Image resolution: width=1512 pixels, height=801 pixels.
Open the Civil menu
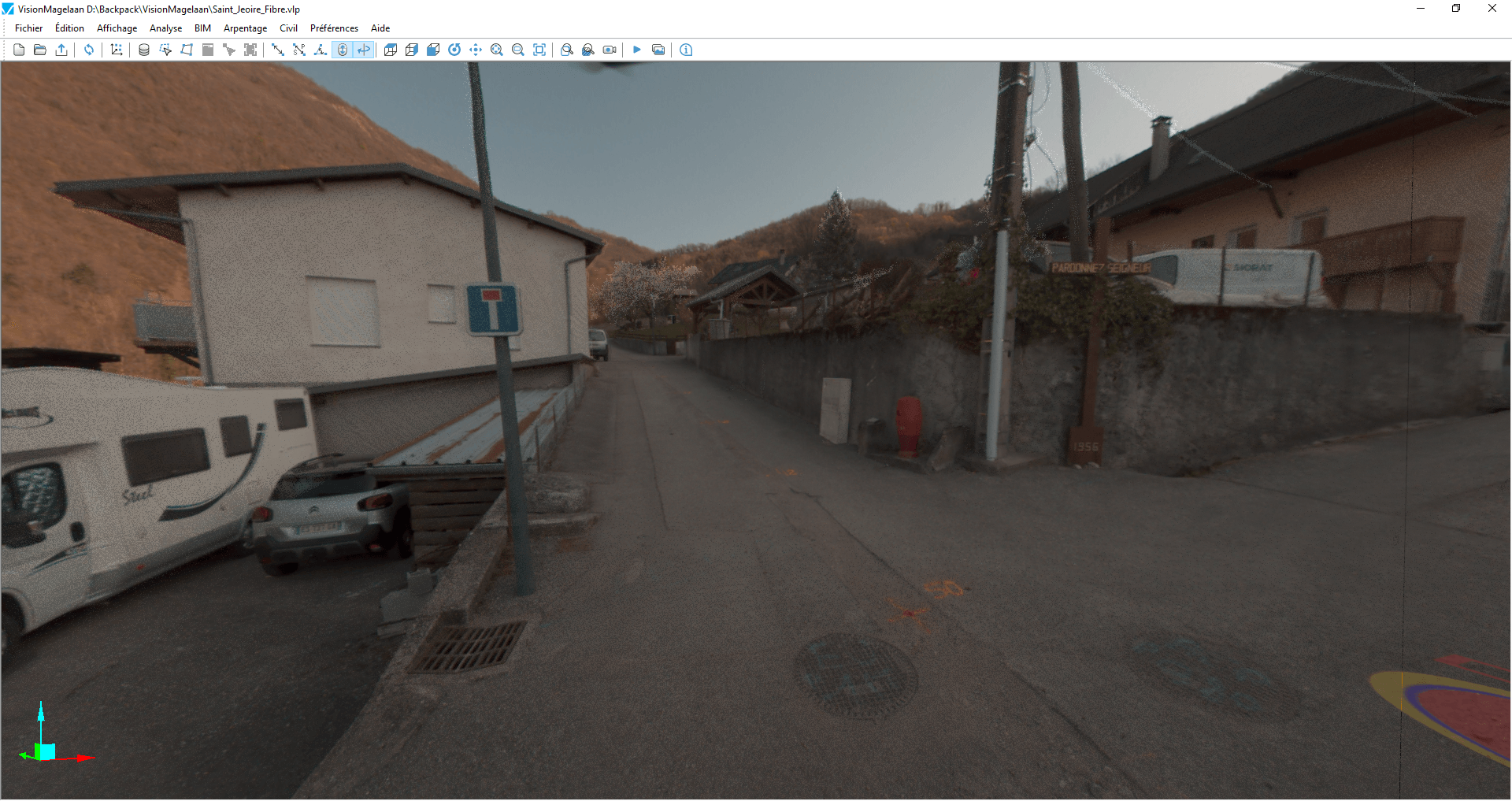pyautogui.click(x=288, y=28)
